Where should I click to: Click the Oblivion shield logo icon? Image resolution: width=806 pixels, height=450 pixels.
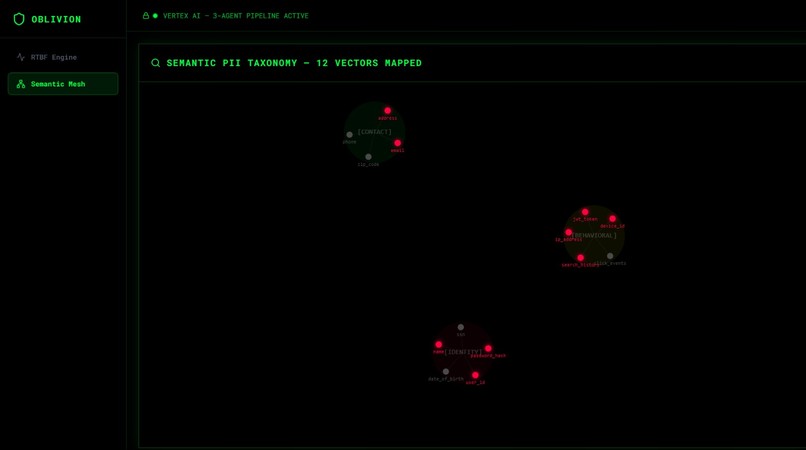point(19,19)
